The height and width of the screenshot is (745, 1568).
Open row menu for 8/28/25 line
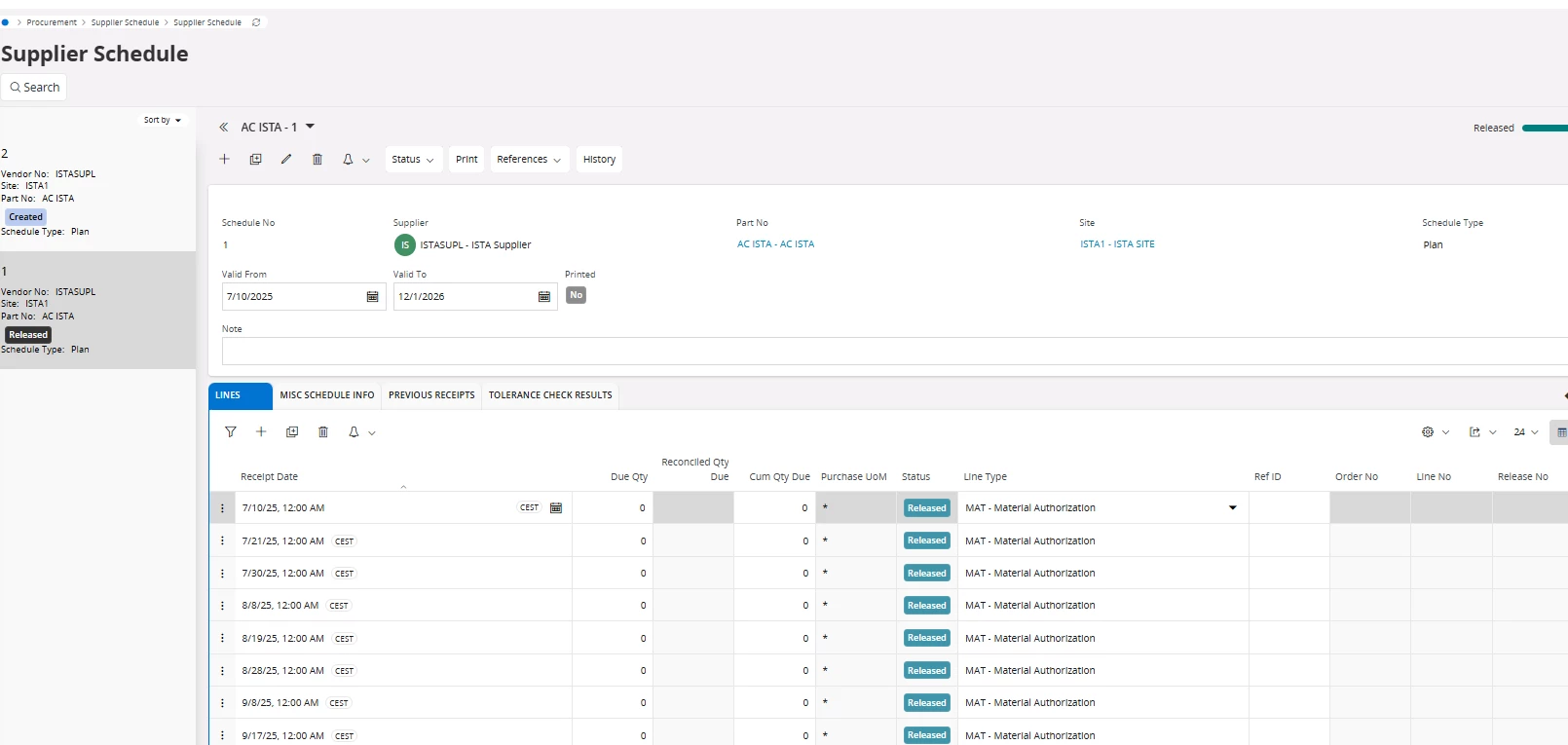point(222,670)
